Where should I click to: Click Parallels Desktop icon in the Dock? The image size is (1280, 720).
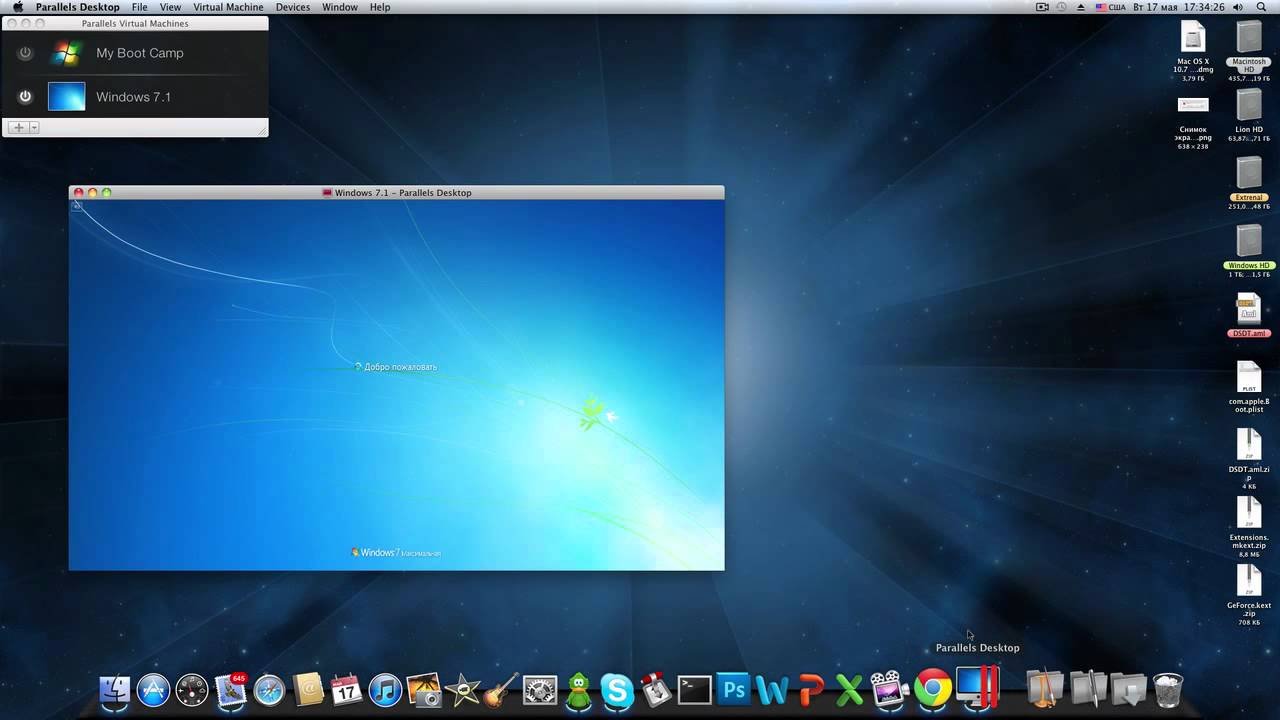[x=978, y=689]
